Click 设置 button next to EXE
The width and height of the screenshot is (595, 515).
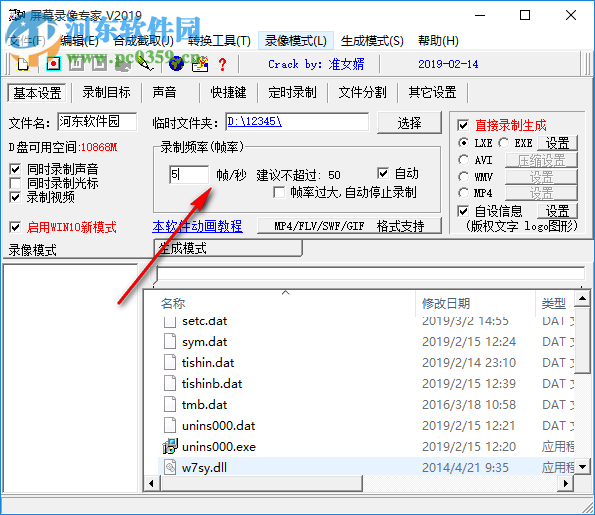click(x=557, y=143)
